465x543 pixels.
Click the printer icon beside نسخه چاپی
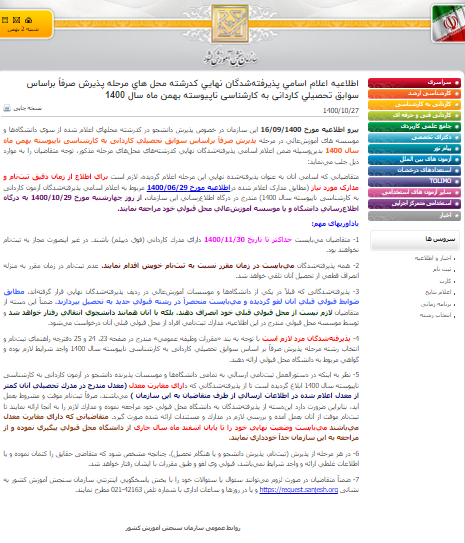7,108
